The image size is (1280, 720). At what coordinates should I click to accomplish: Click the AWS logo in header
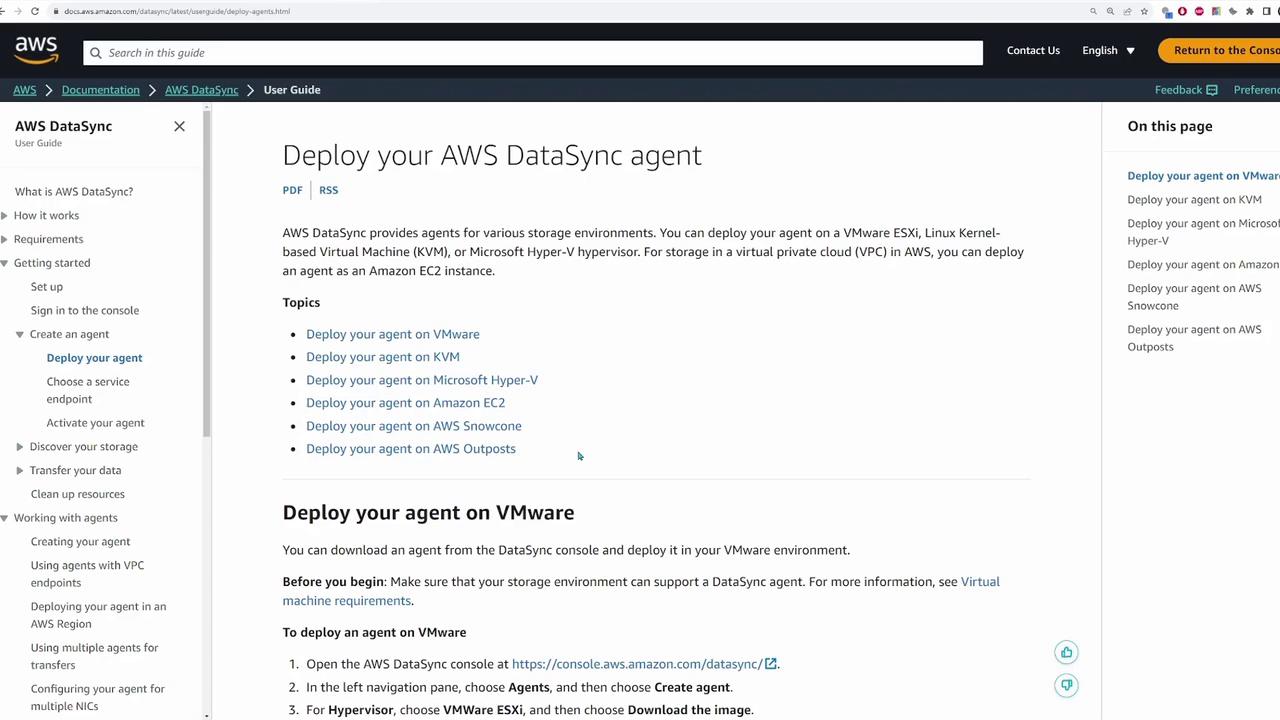coord(36,49)
